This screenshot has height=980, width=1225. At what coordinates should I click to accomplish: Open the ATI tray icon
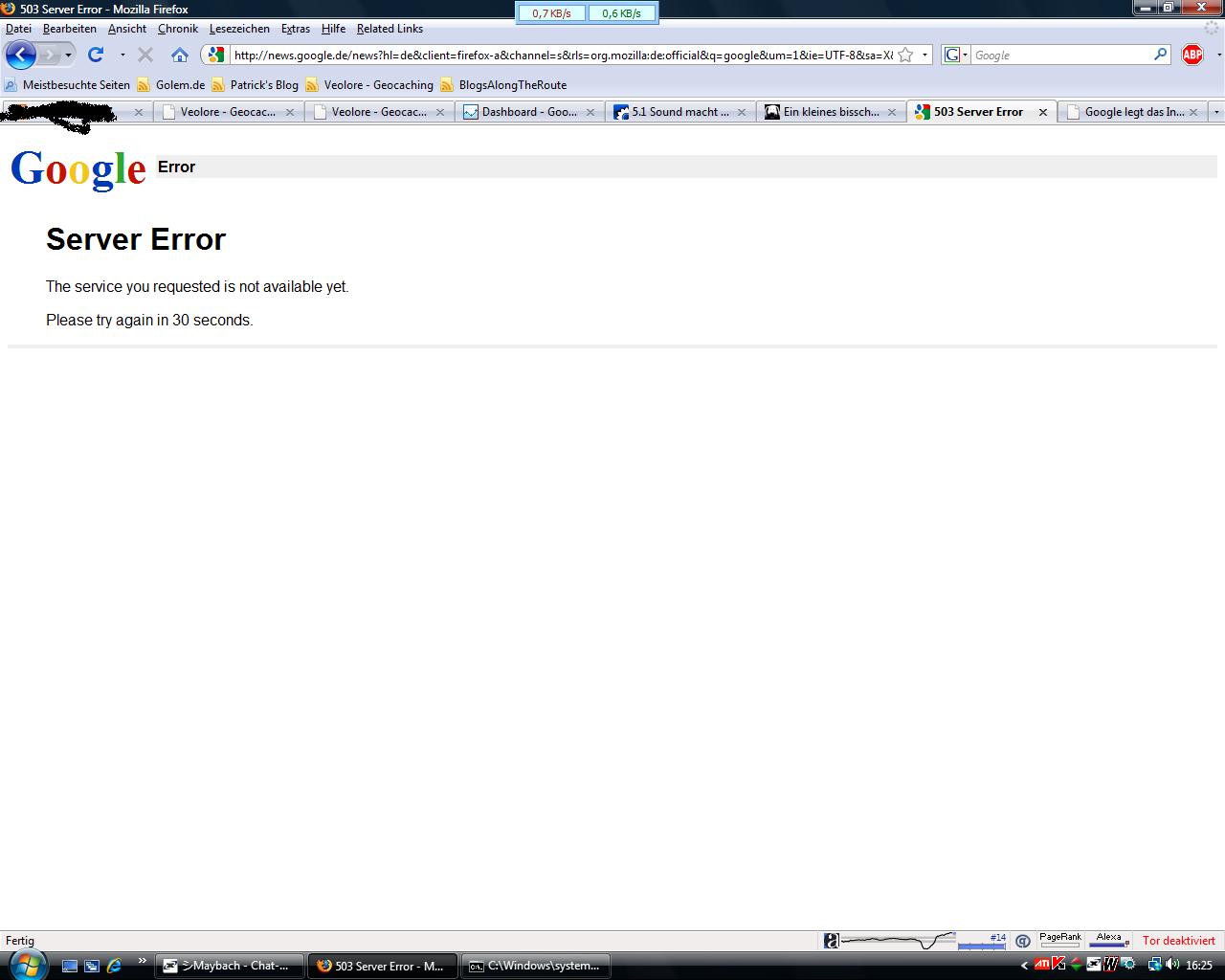tap(1042, 965)
